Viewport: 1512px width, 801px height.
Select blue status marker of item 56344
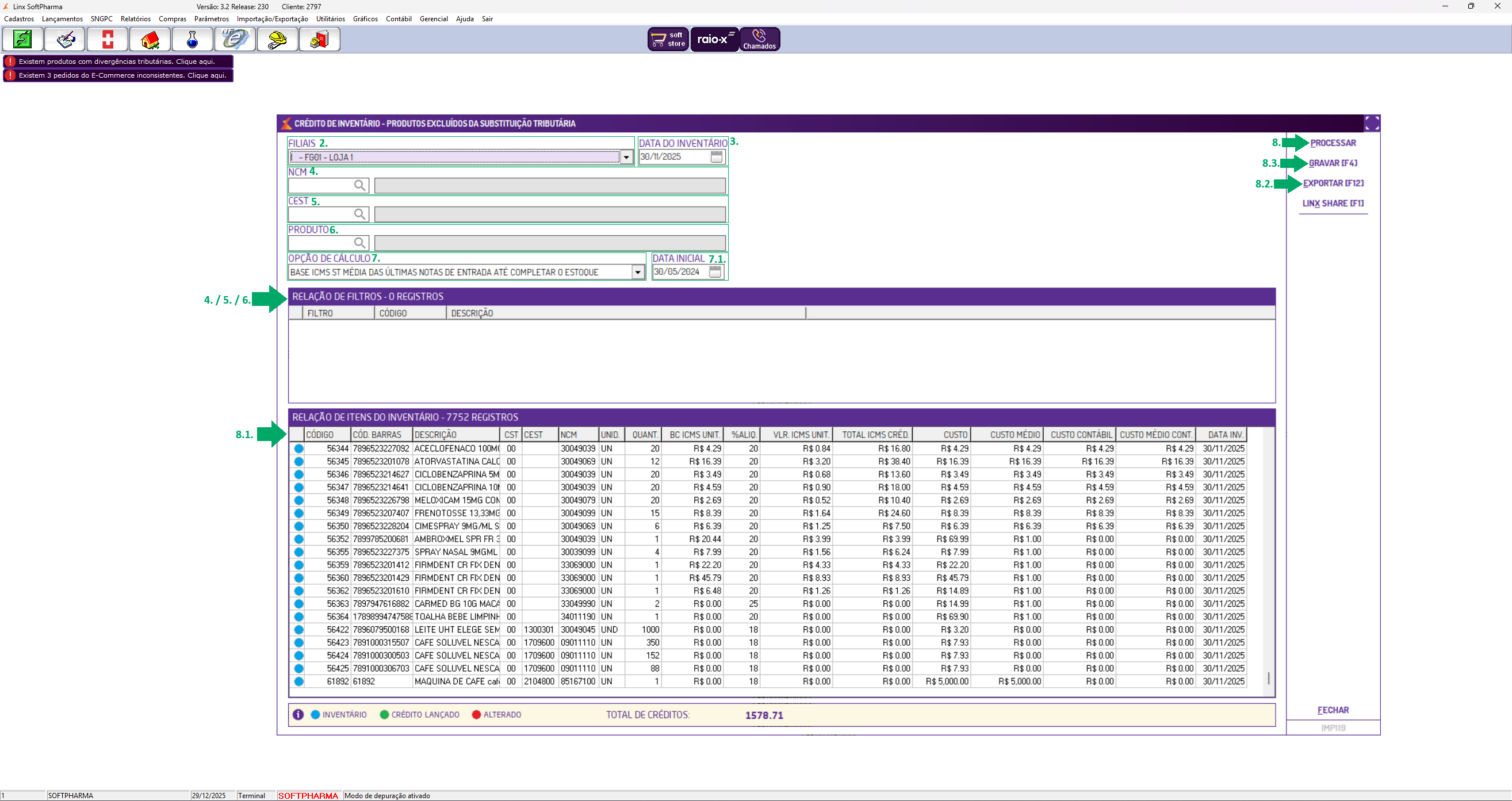[298, 449]
